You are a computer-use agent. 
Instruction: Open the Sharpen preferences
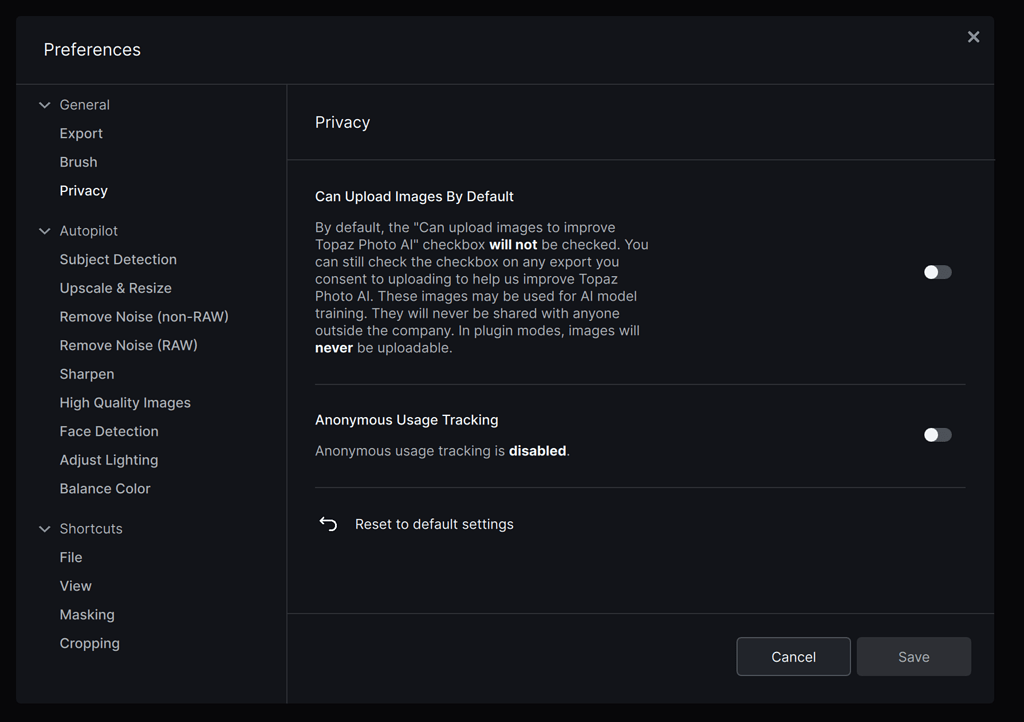(87, 373)
